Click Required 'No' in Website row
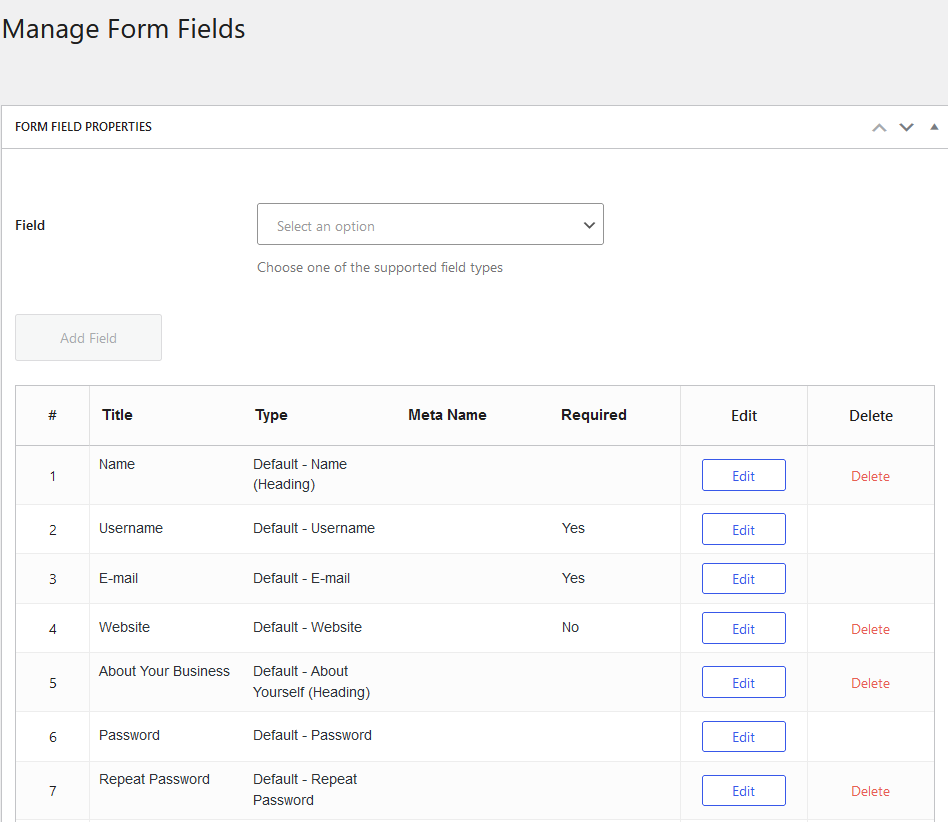The width and height of the screenshot is (948, 822). (570, 627)
